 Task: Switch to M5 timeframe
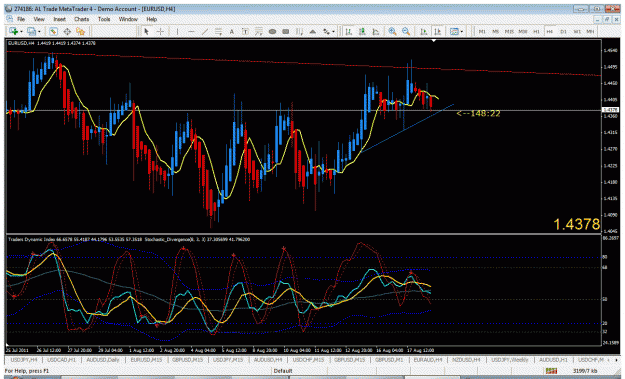click(x=495, y=31)
